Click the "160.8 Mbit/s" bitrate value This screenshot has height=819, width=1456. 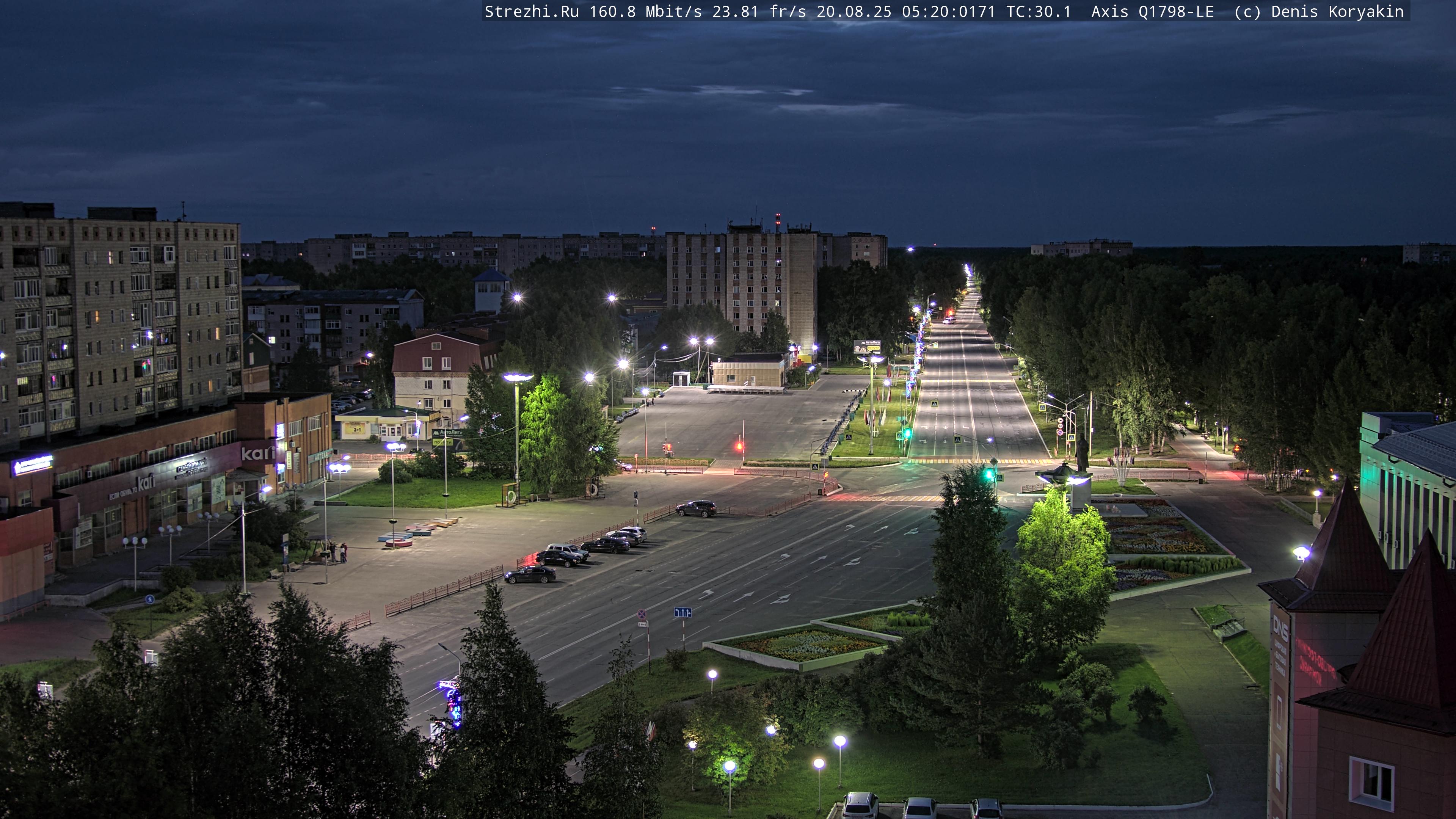[x=645, y=12]
